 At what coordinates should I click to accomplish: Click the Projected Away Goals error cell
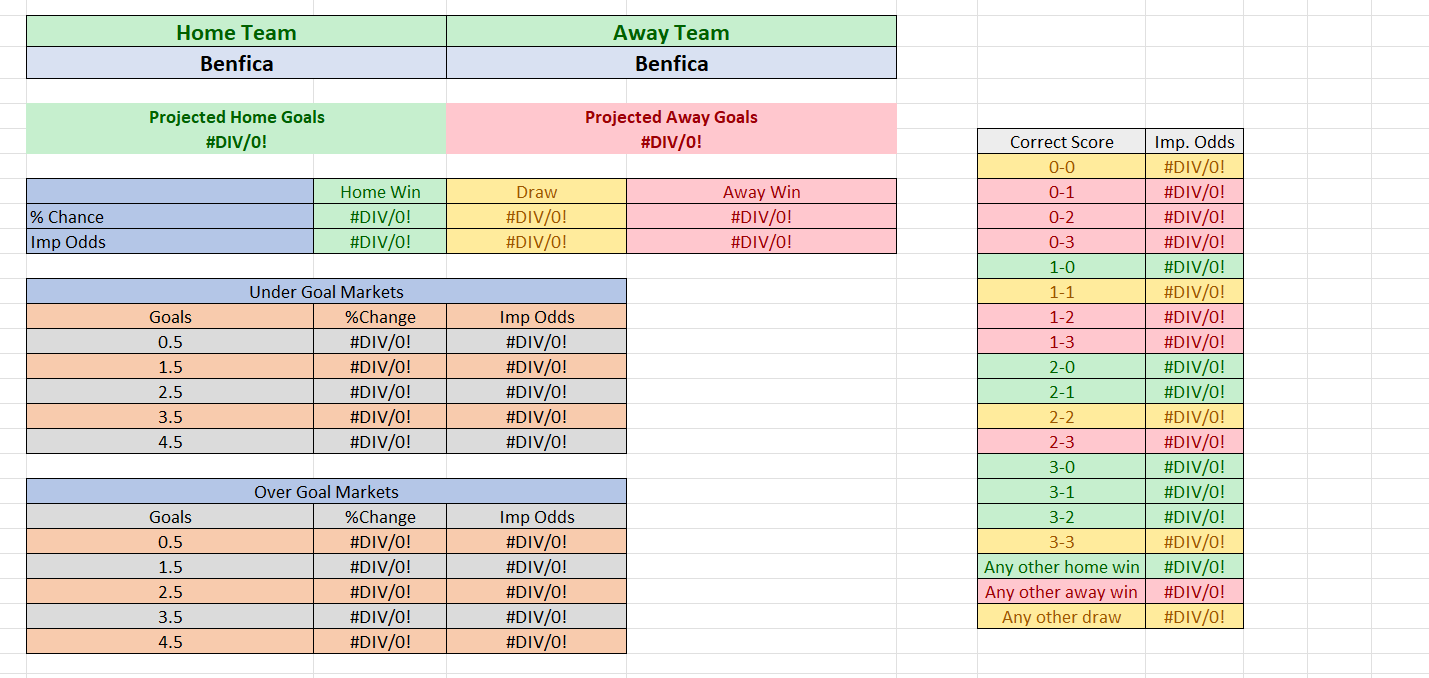click(x=671, y=142)
